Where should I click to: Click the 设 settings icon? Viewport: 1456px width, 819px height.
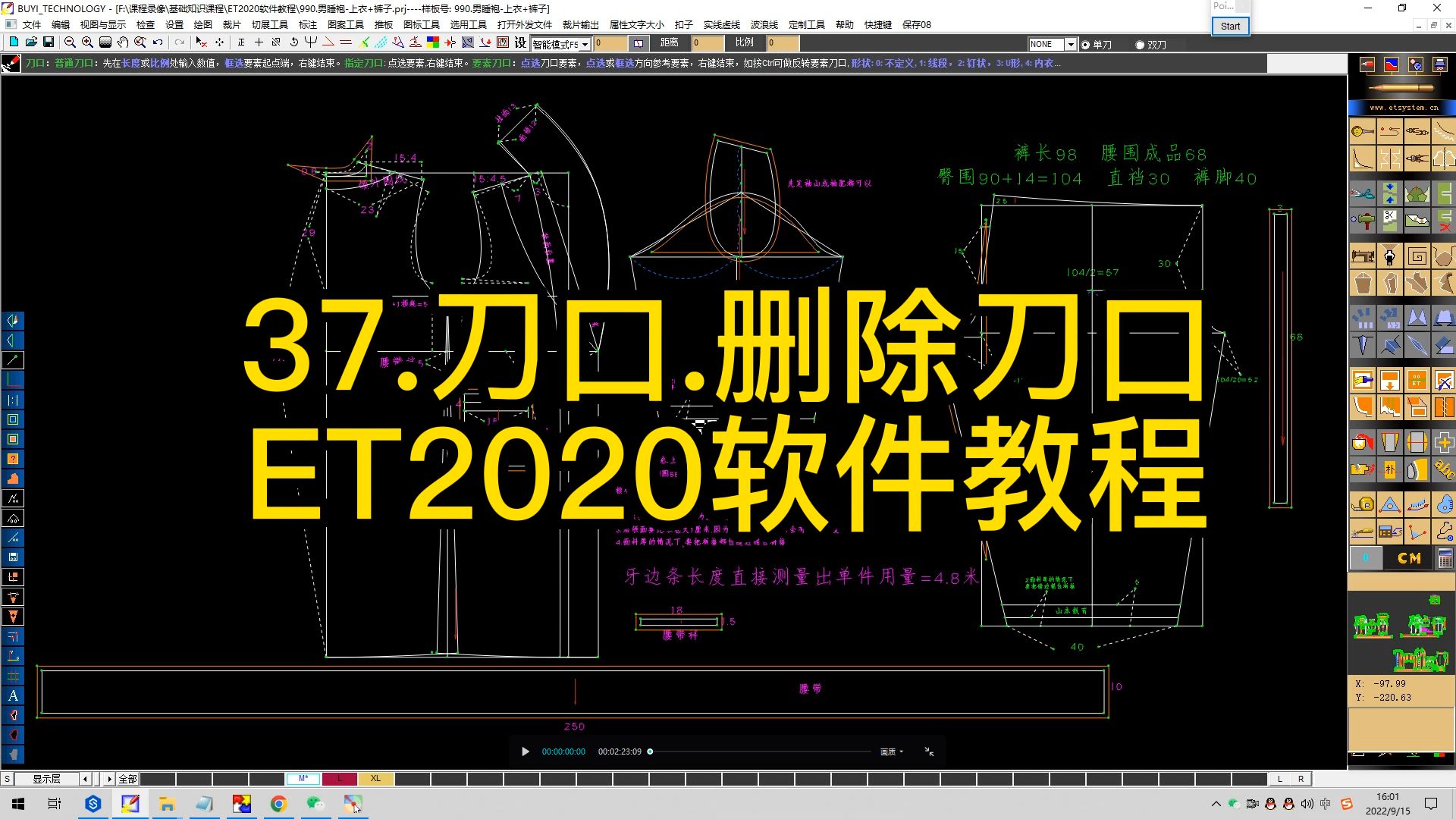[x=520, y=42]
